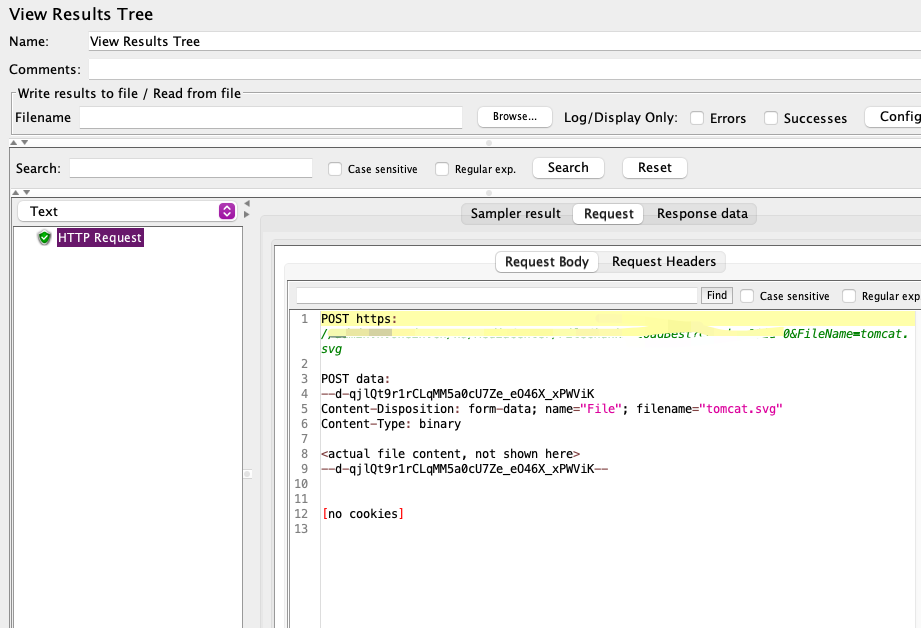Click the "[no cookies]" line
The height and width of the screenshot is (628, 921).
tap(362, 514)
